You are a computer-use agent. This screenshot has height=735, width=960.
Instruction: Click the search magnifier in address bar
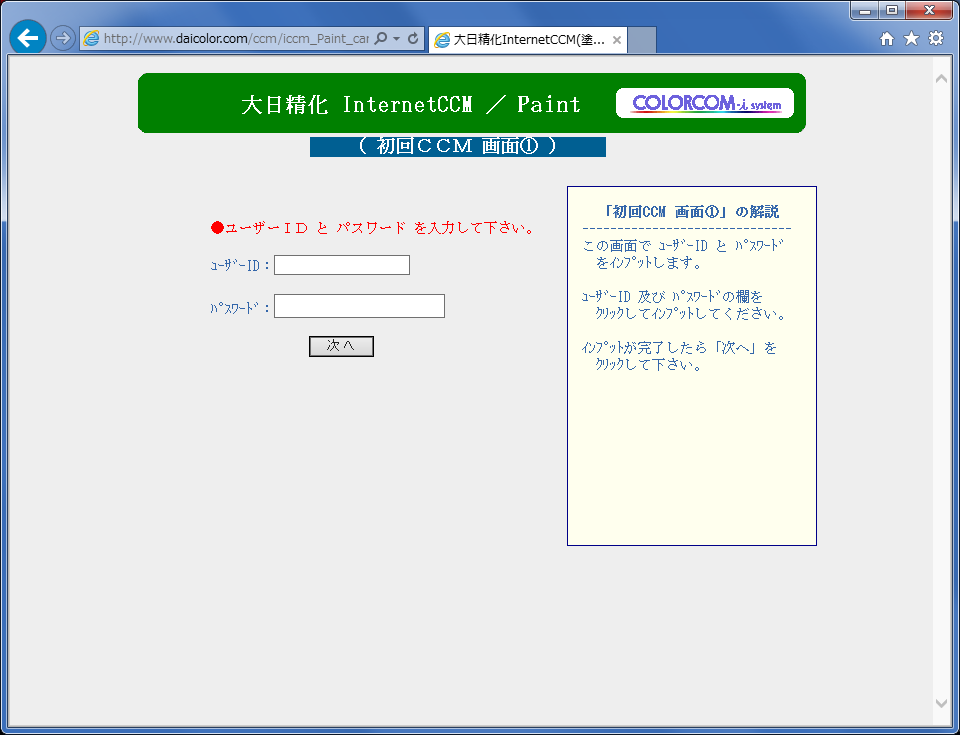(380, 39)
